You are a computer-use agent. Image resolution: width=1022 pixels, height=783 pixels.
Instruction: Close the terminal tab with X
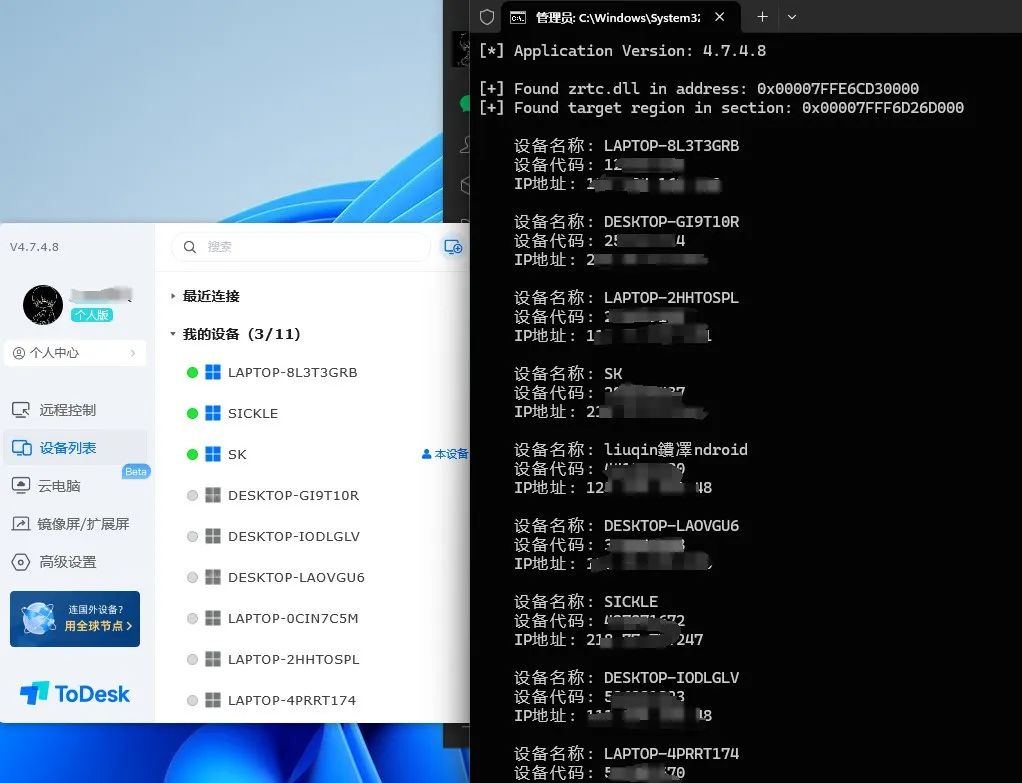point(720,17)
